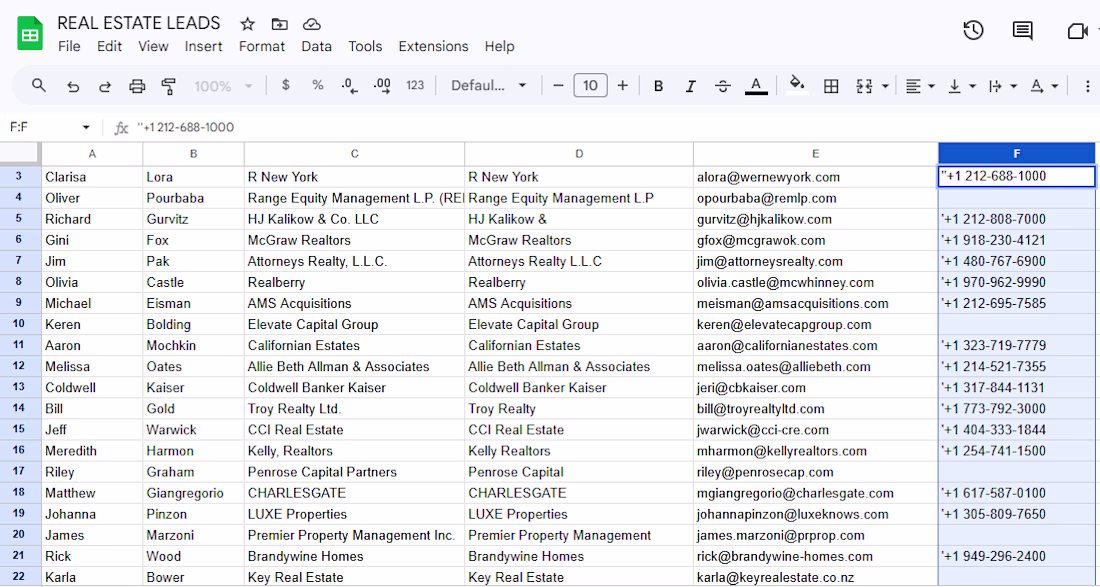The image size is (1100, 587).
Task: Click phone cell +1 949-296-2400
Action: (1017, 555)
